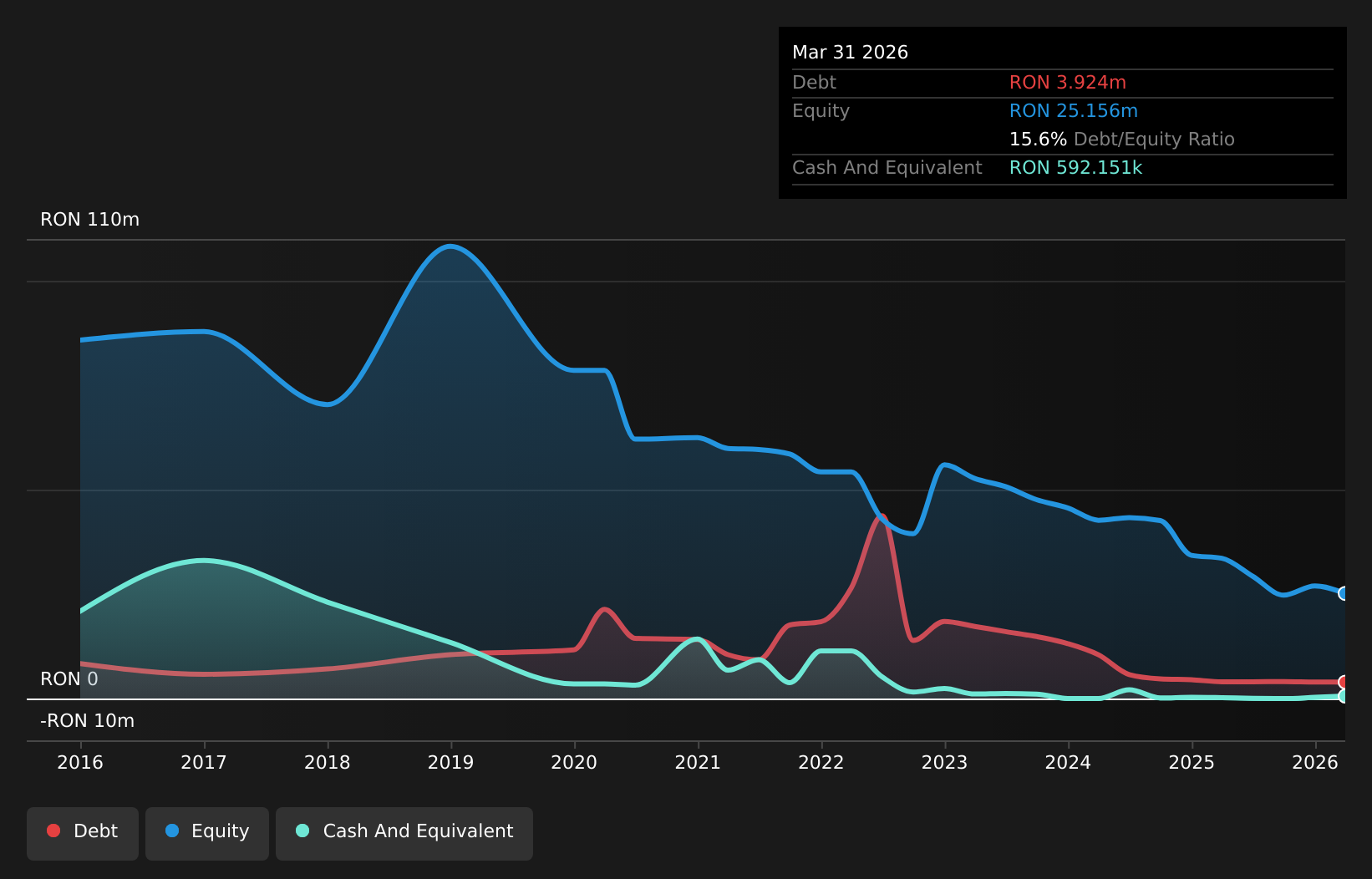
Task: Click Cash And Equivalent label in tooltip
Action: [x=887, y=168]
